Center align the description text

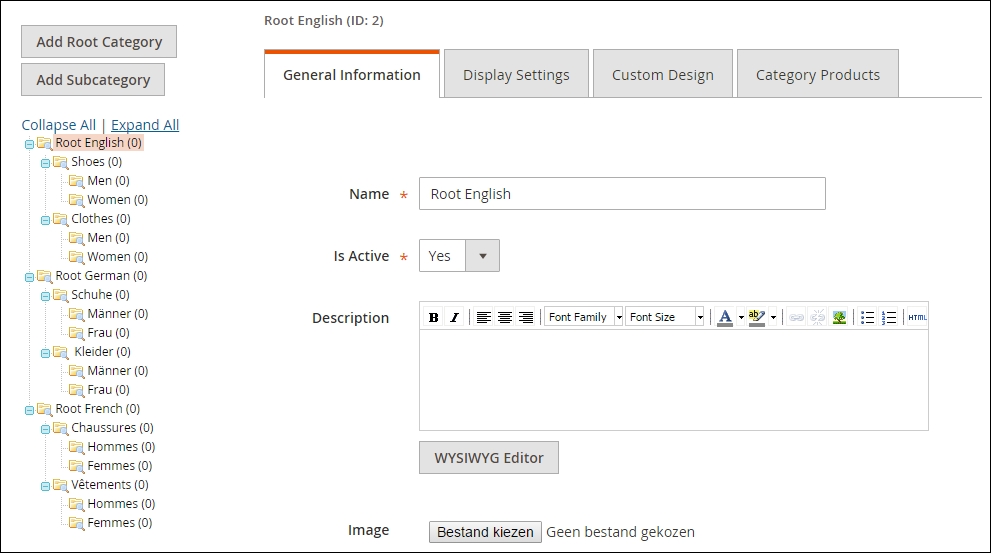pyautogui.click(x=505, y=317)
